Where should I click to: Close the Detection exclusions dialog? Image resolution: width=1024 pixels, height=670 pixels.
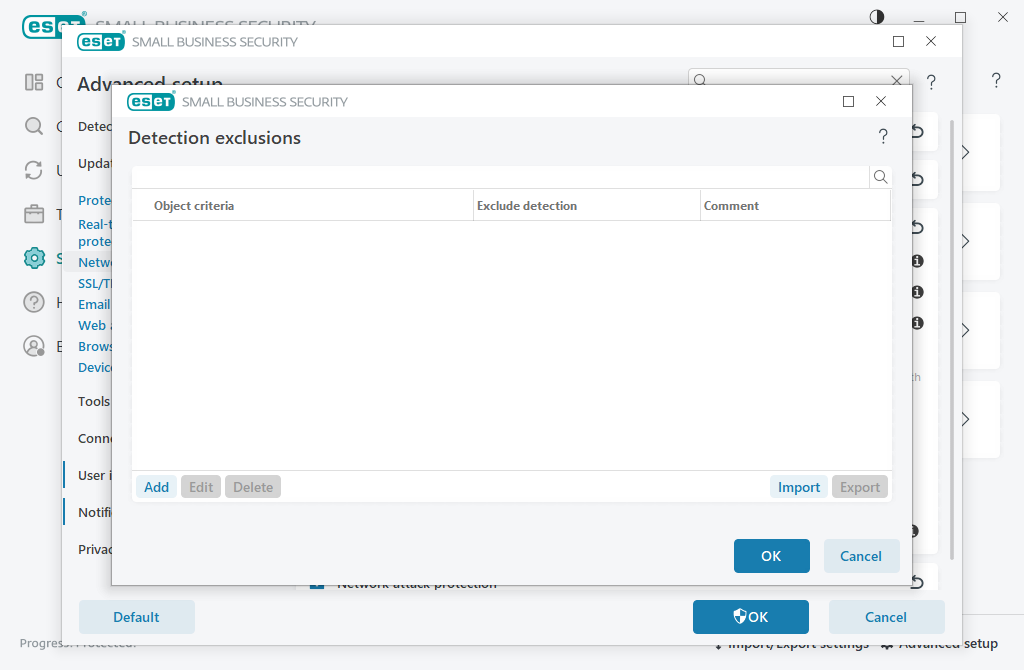[x=881, y=101]
